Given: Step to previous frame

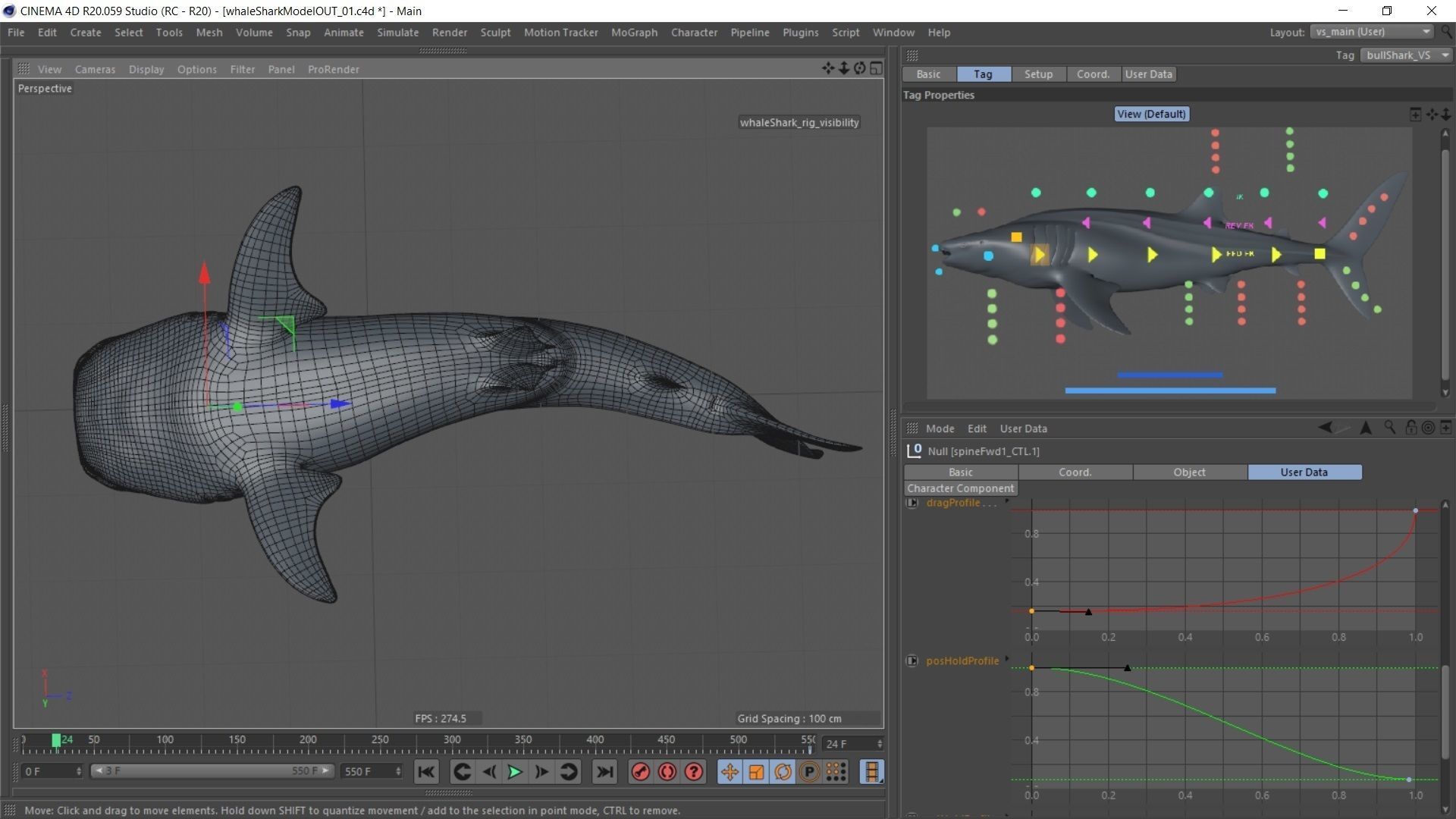Looking at the screenshot, I should [x=489, y=772].
